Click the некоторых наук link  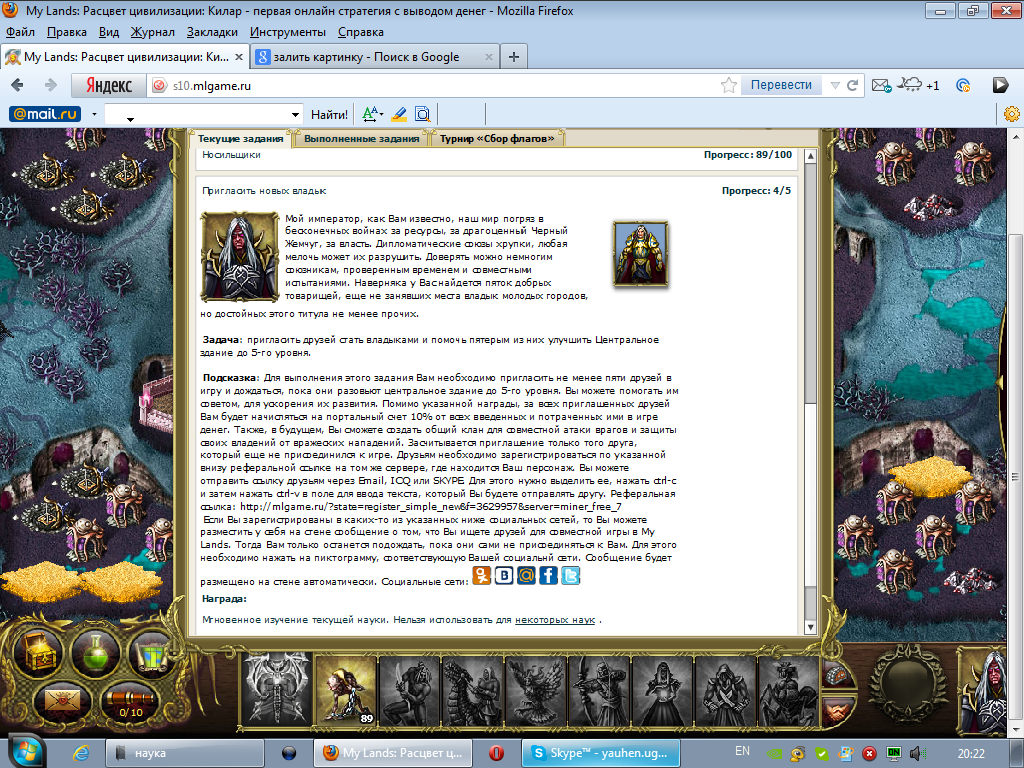[555, 620]
